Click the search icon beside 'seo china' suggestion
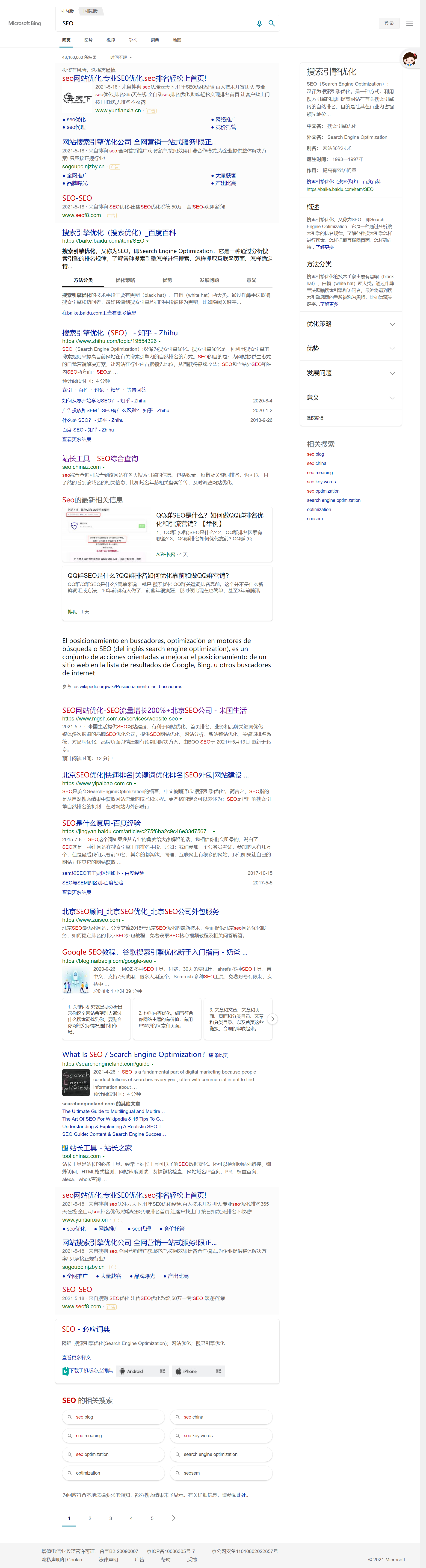Screen dimensions: 426x1568 (x=178, y=1417)
